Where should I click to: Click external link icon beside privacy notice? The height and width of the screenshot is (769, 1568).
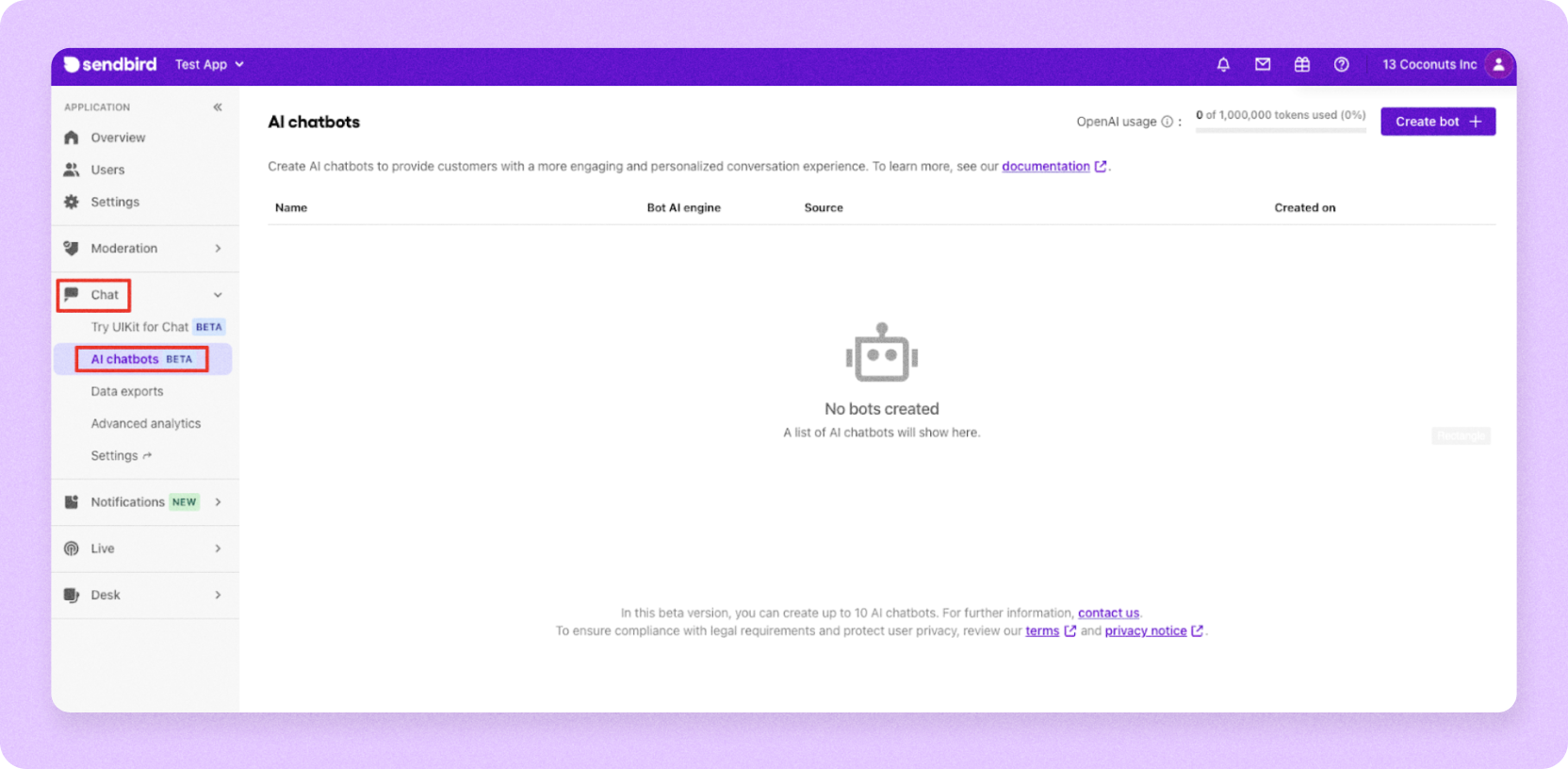point(1197,630)
